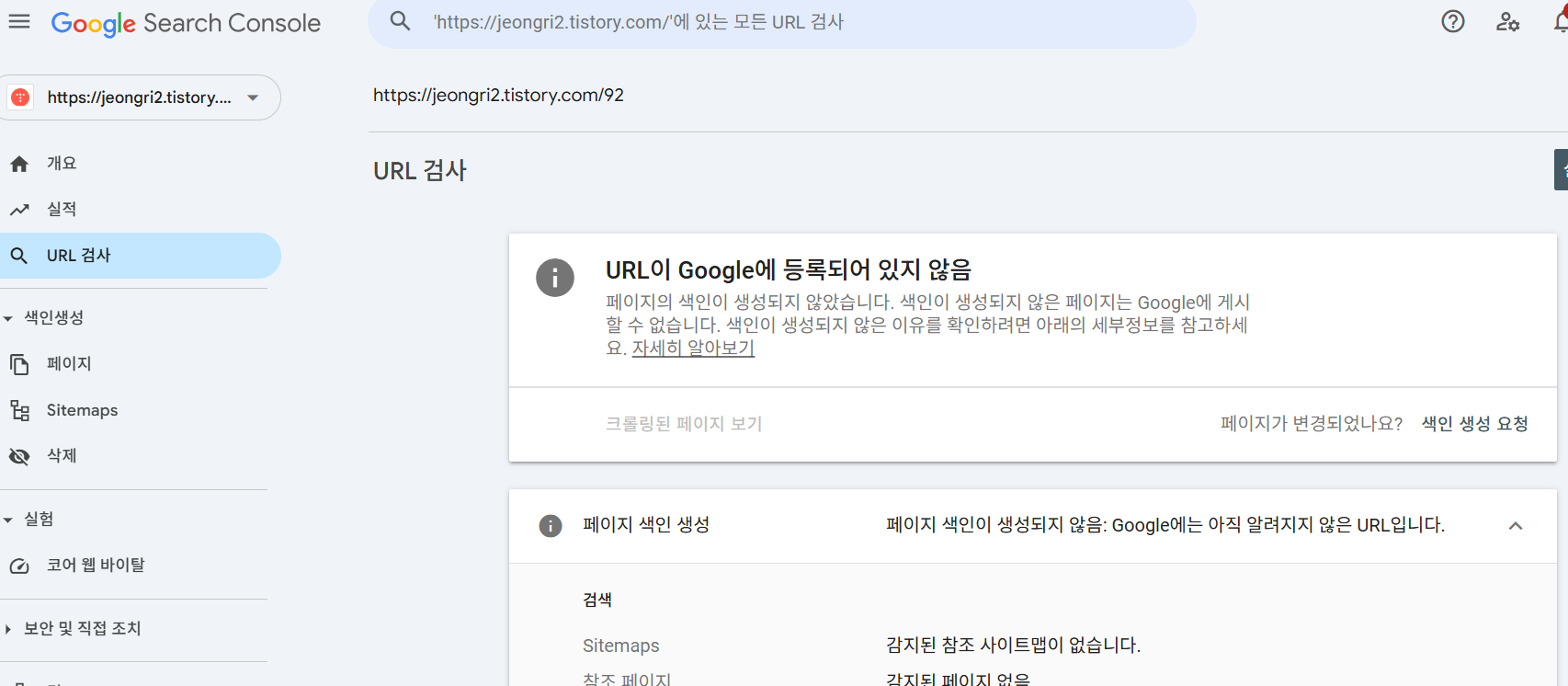Click the 자세히 알아보기 link
The width and height of the screenshot is (1568, 686).
693,349
